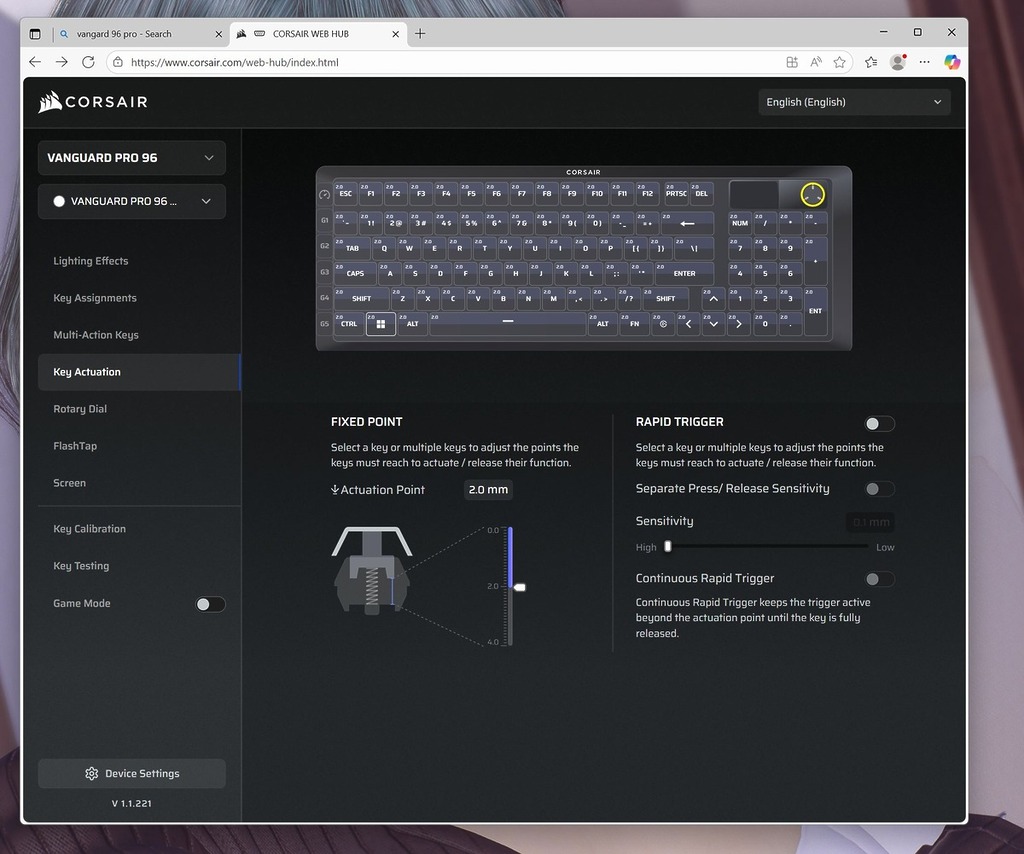1024x854 pixels.
Task: Open the Copilot icon in Edge toolbar
Action: [x=952, y=62]
